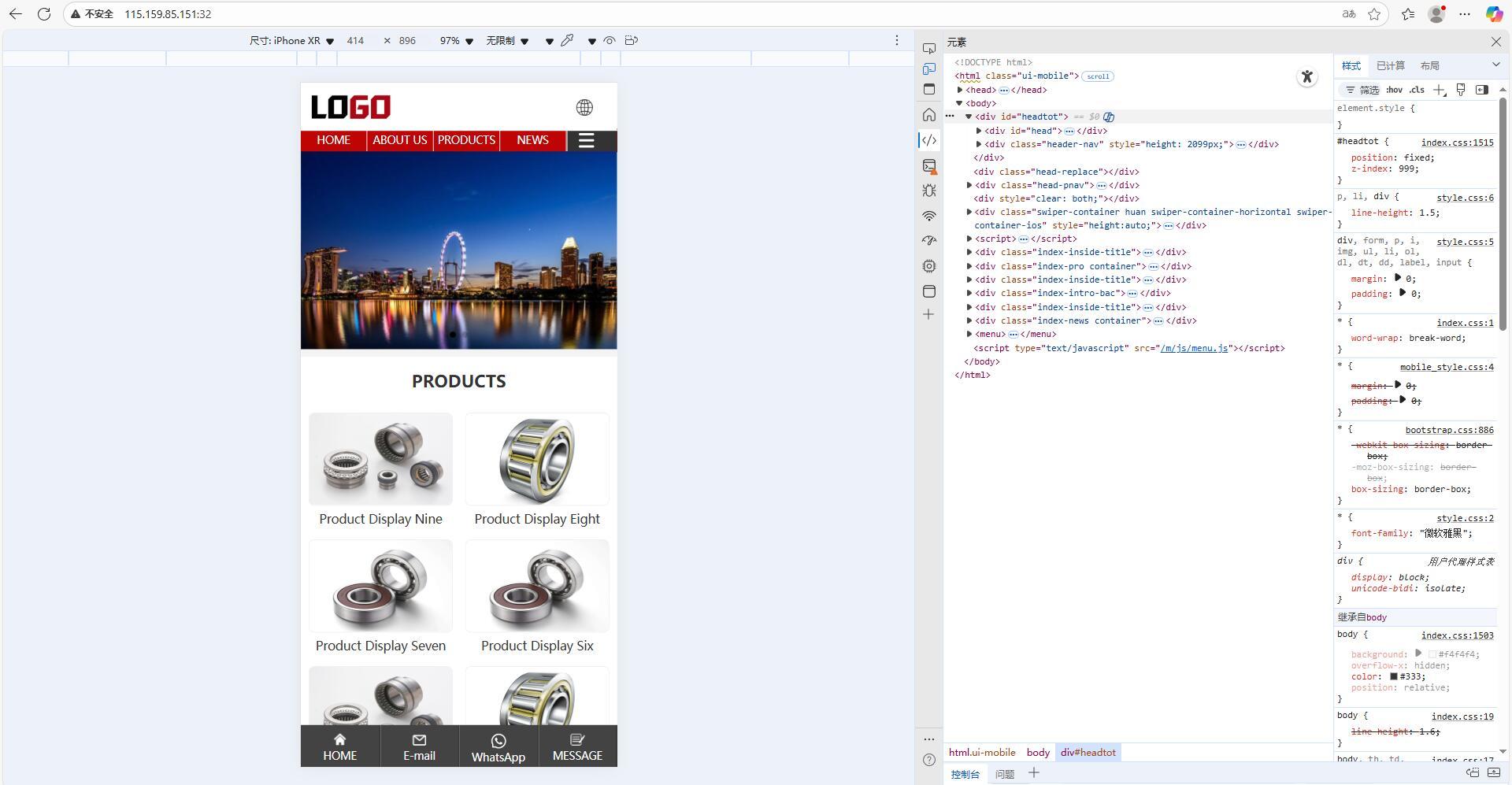Screen dimensions: 1512x785
Task: Click the eyedropper icon in device toolbar
Action: point(567,40)
